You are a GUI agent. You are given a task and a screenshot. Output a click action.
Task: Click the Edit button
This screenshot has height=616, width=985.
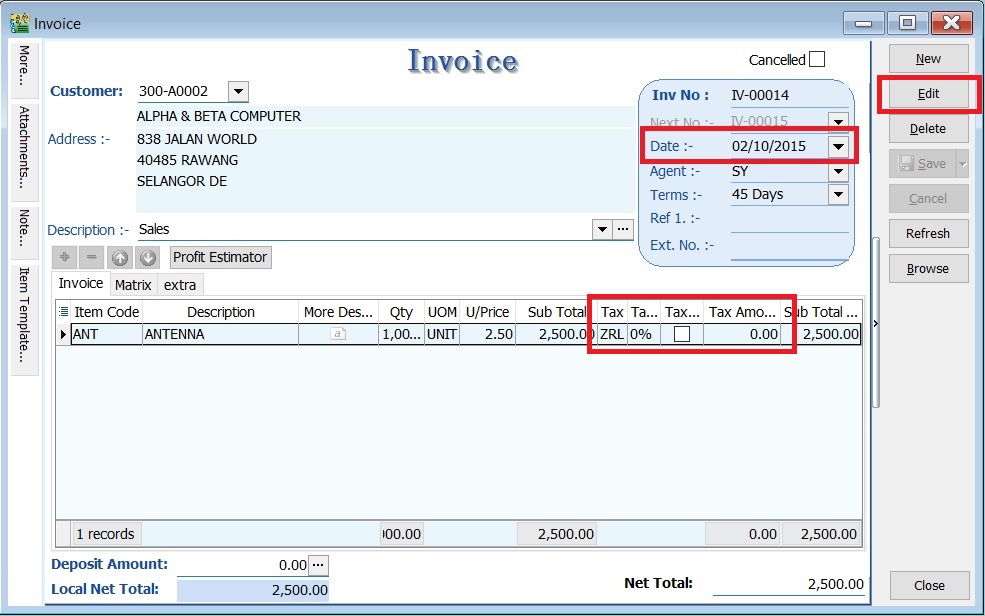click(x=928, y=94)
